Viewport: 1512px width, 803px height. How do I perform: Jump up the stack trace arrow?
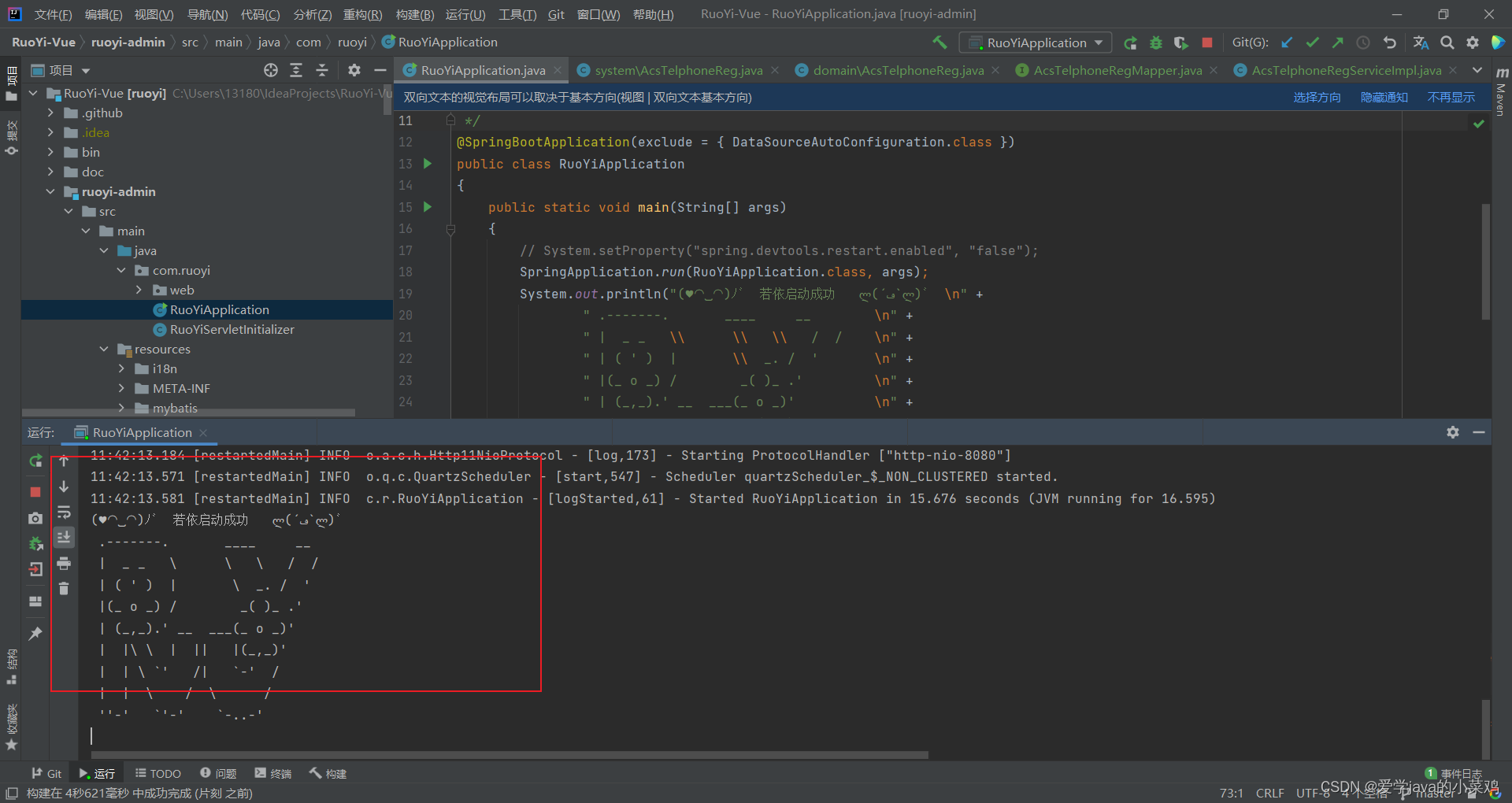pos(64,461)
